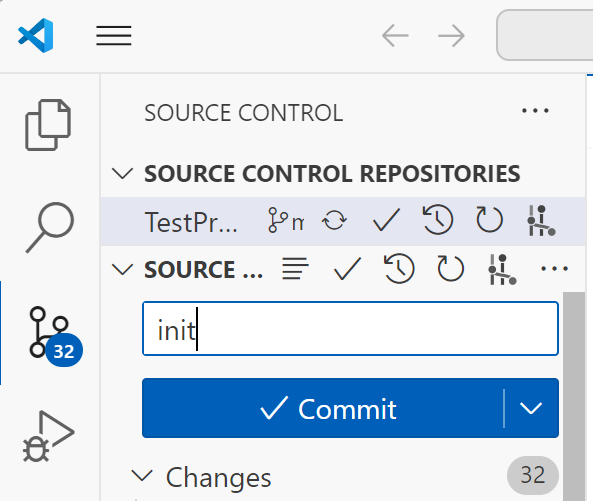Refresh icon in TestPr repository row
The width and height of the screenshot is (593, 501).
pyautogui.click(x=489, y=219)
